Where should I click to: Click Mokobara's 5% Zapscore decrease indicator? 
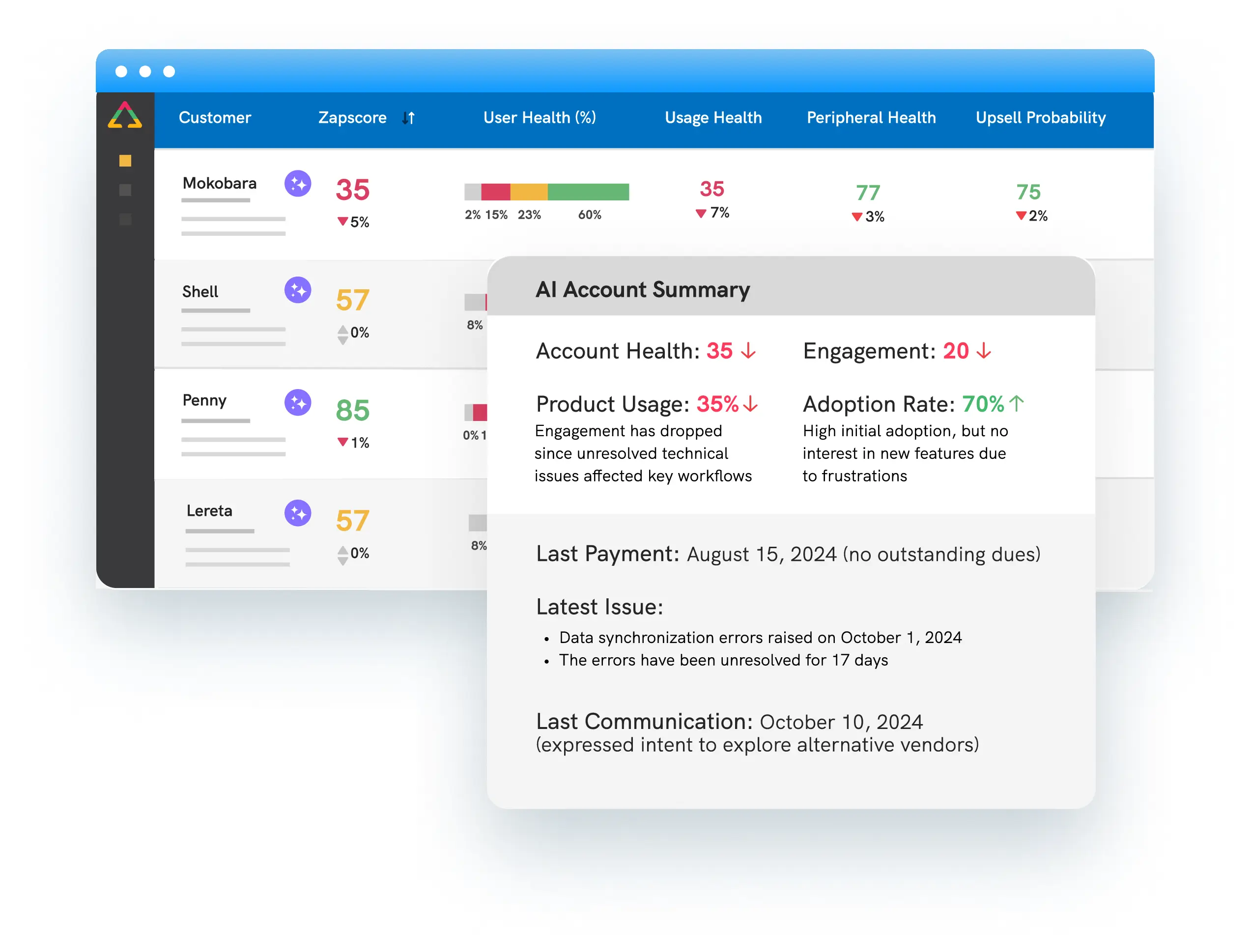(353, 222)
